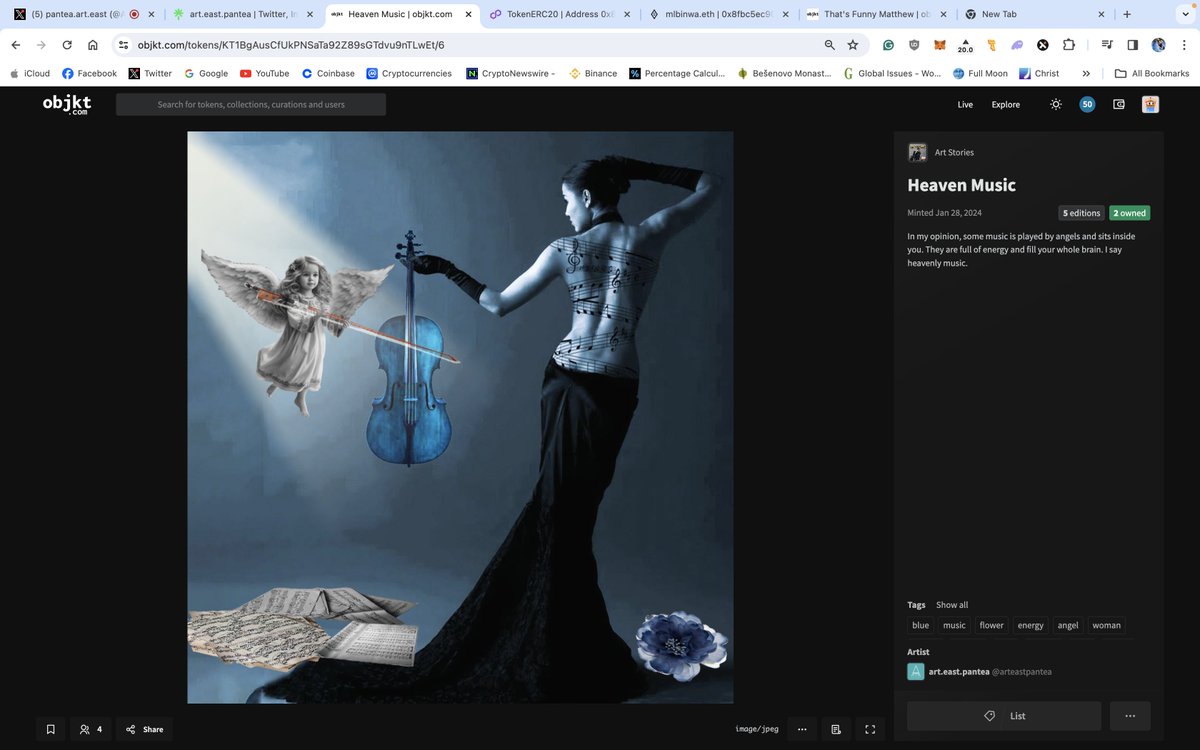Open the Live page
The height and width of the screenshot is (750, 1200).
[x=965, y=104]
